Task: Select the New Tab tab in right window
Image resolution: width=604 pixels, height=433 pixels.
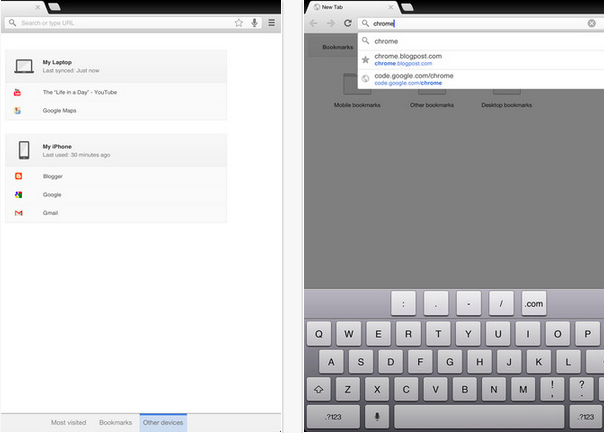Action: (x=351, y=7)
